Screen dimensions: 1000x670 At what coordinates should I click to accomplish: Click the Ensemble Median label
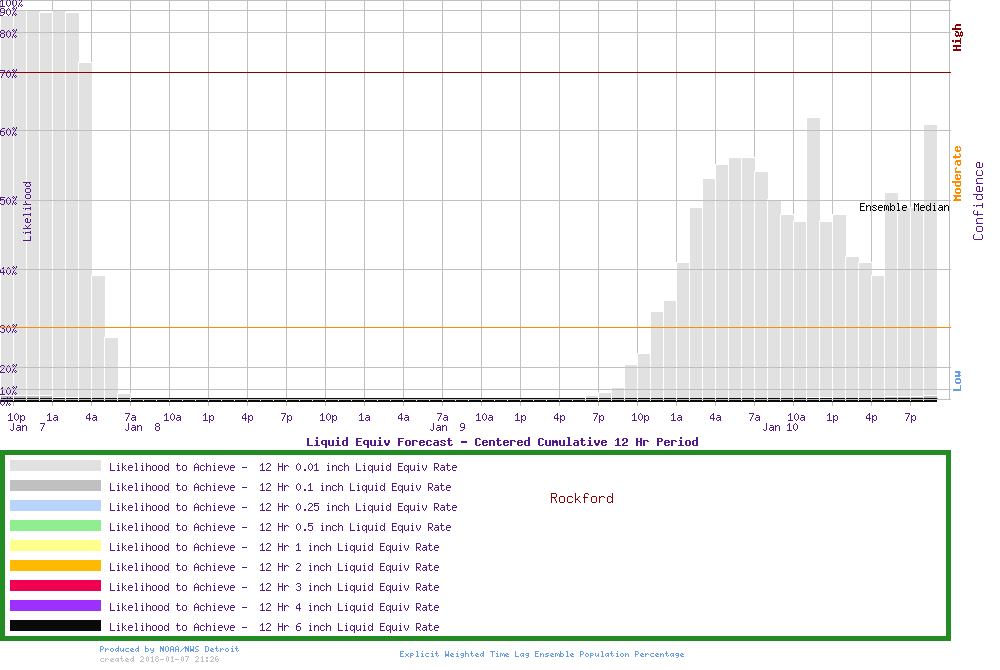tap(904, 207)
